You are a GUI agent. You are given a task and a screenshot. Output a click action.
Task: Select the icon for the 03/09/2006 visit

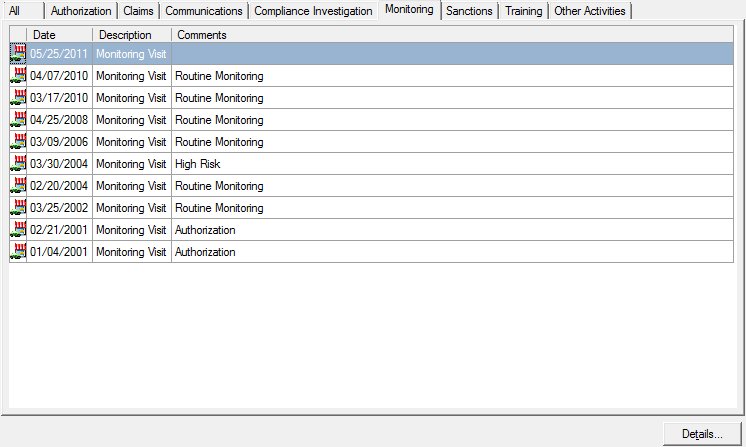(x=18, y=142)
